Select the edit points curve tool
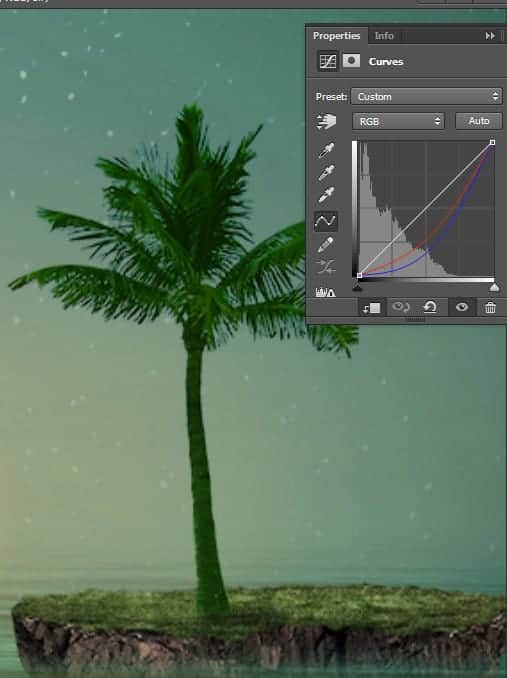This screenshot has height=678, width=507. point(325,221)
